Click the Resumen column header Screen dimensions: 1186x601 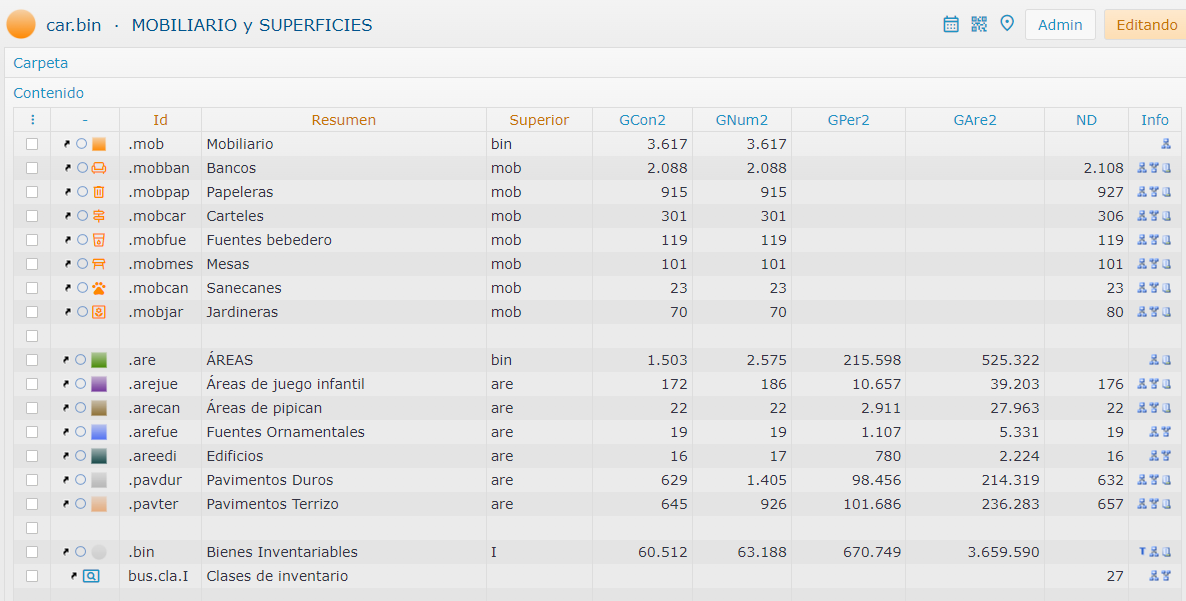click(x=343, y=120)
